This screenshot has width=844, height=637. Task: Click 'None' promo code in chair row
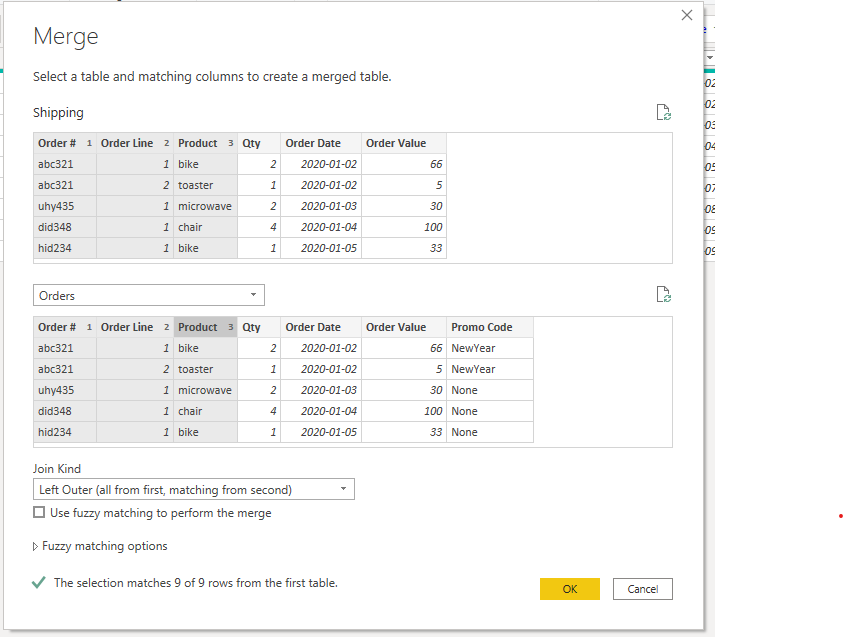(490, 411)
